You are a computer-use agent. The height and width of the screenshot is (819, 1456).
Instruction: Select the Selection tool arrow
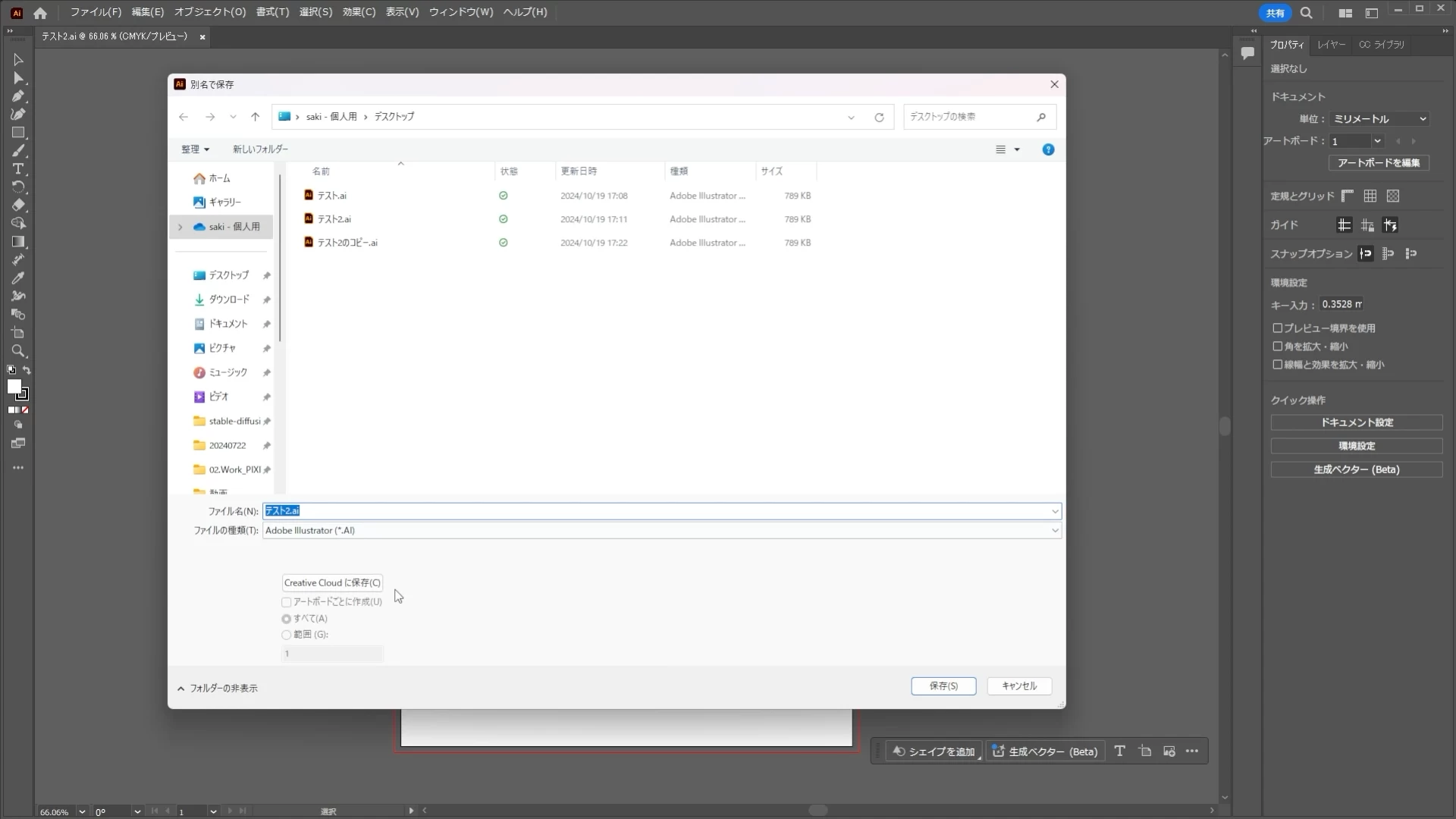pos(18,60)
